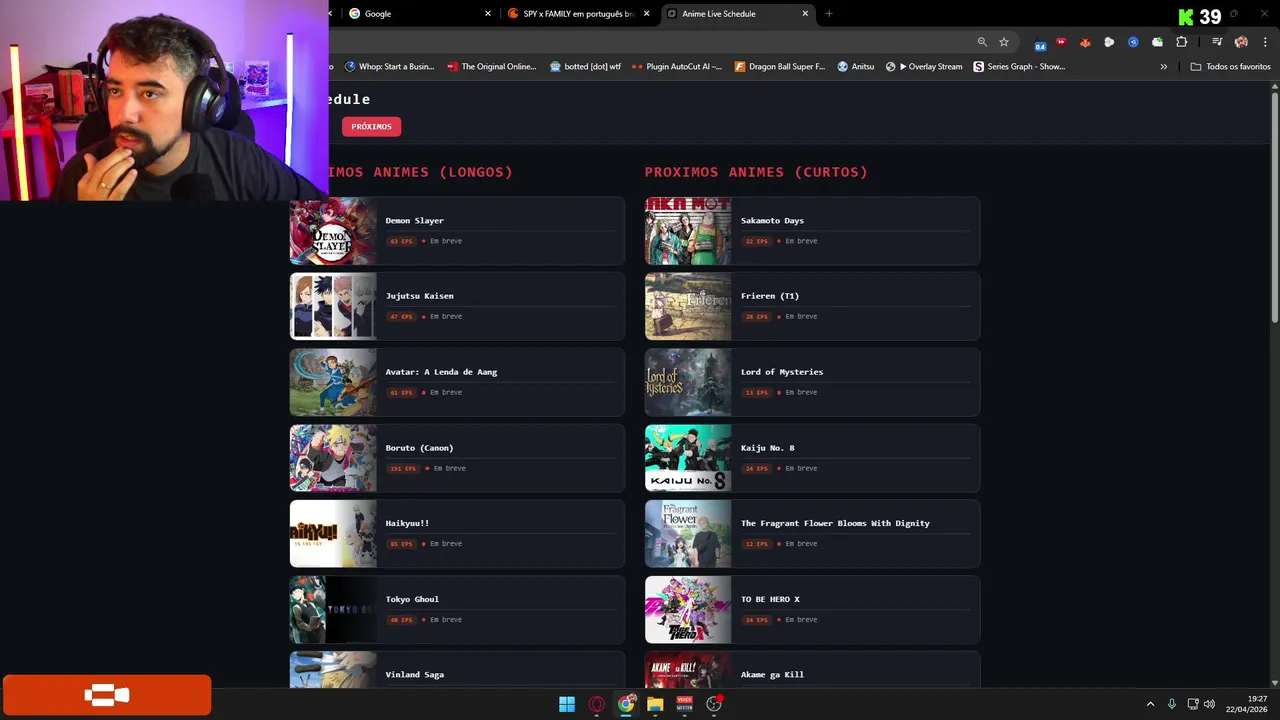Viewport: 1280px width, 720px height.
Task: Open a new tab with plus button
Action: pos(829,13)
